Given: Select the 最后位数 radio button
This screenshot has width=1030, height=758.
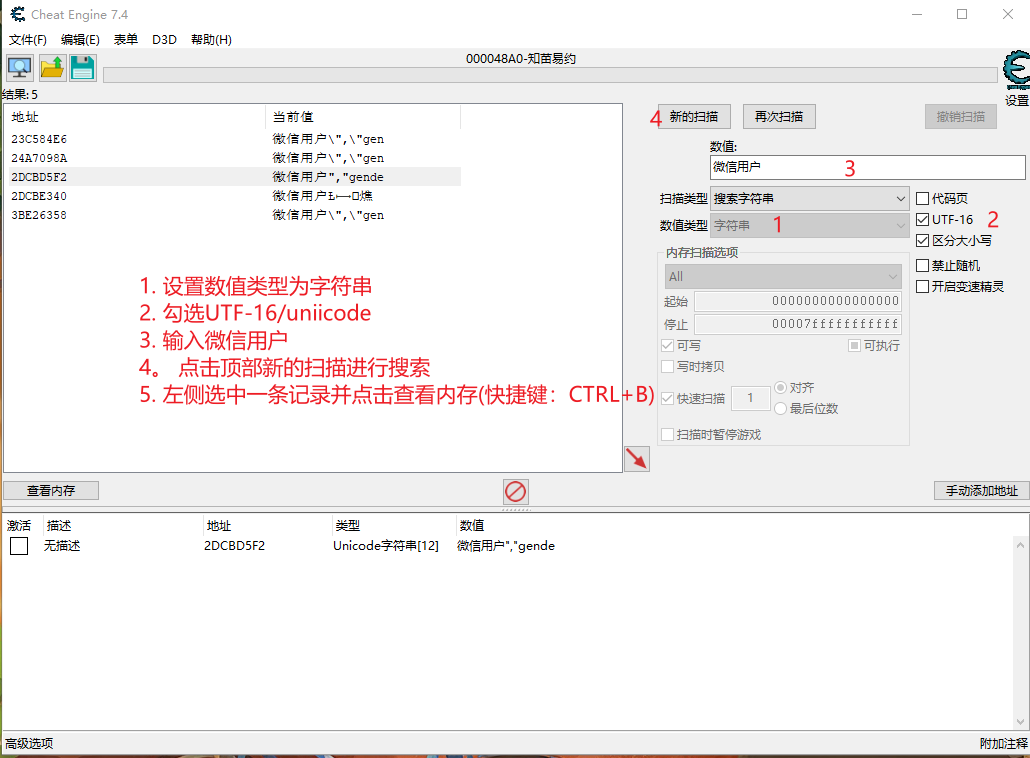Looking at the screenshot, I should coord(780,409).
